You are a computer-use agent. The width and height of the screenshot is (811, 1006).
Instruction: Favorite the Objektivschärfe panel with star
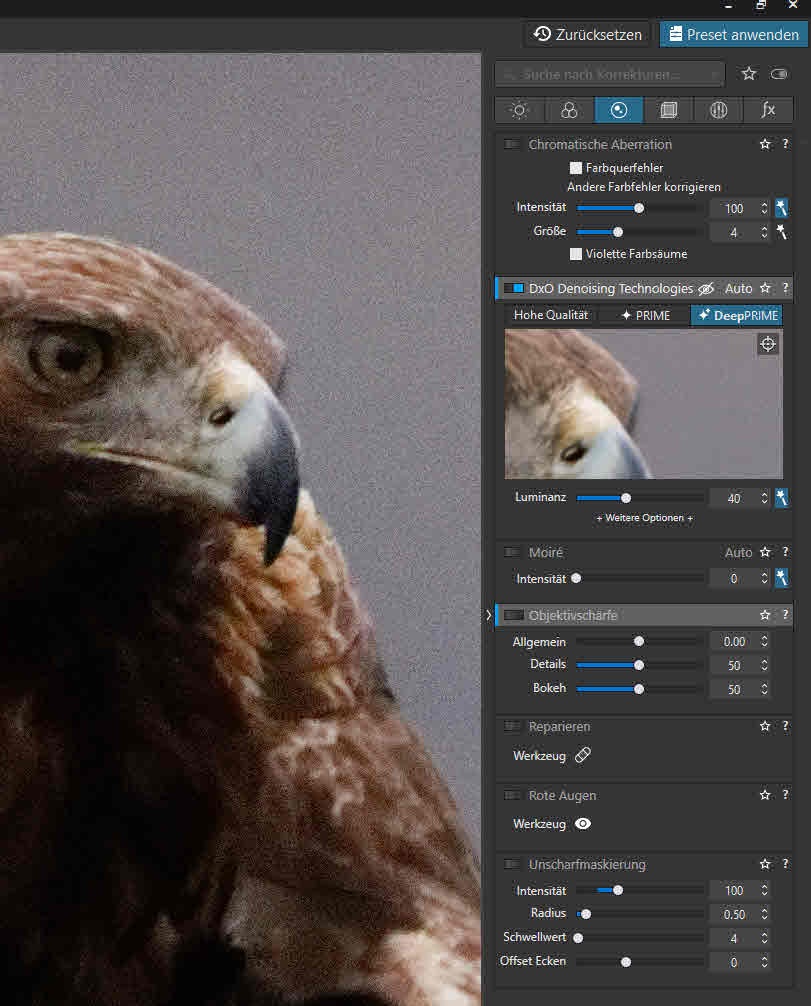(765, 615)
